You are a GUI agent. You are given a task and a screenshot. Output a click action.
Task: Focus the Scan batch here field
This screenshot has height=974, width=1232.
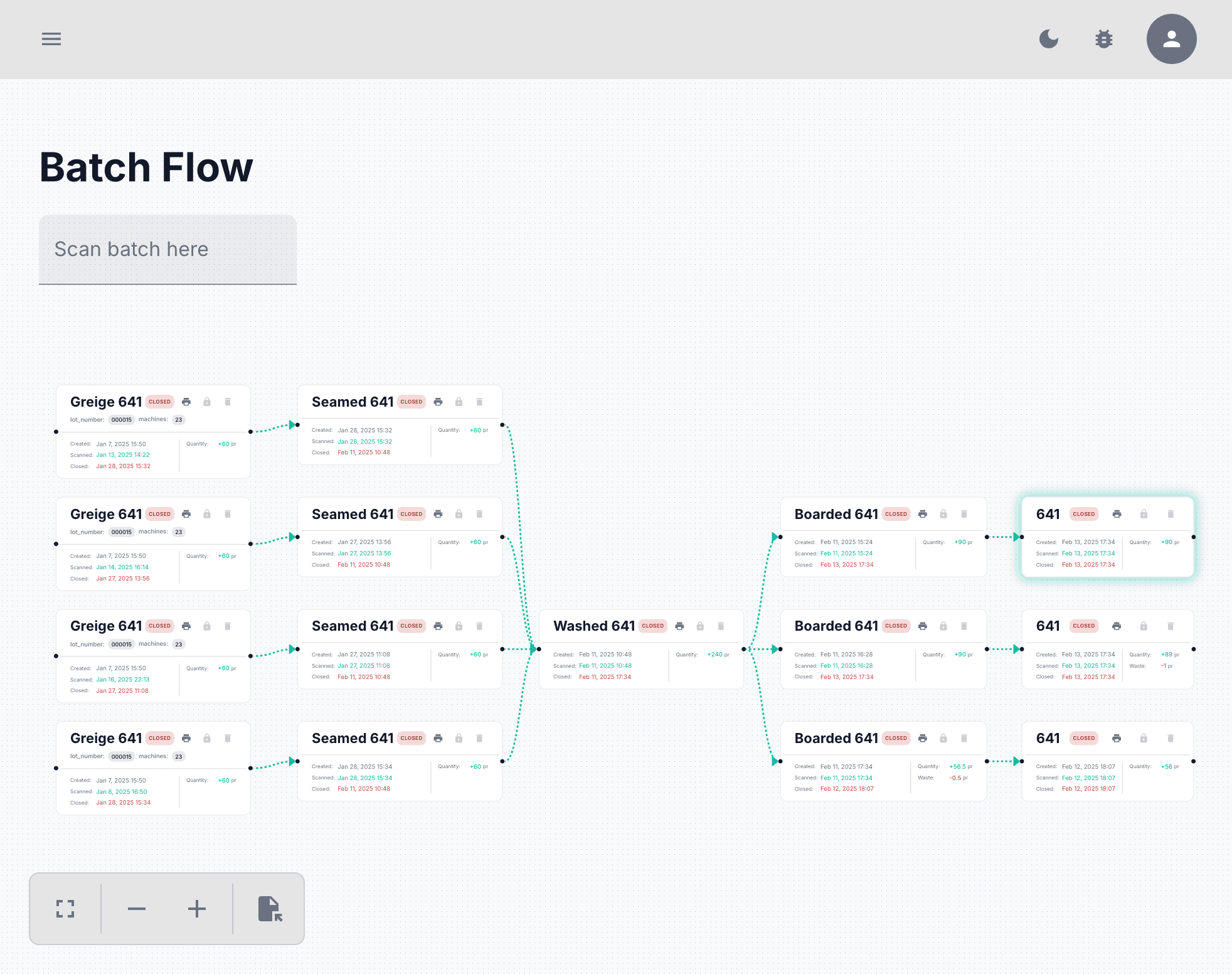[x=167, y=249]
